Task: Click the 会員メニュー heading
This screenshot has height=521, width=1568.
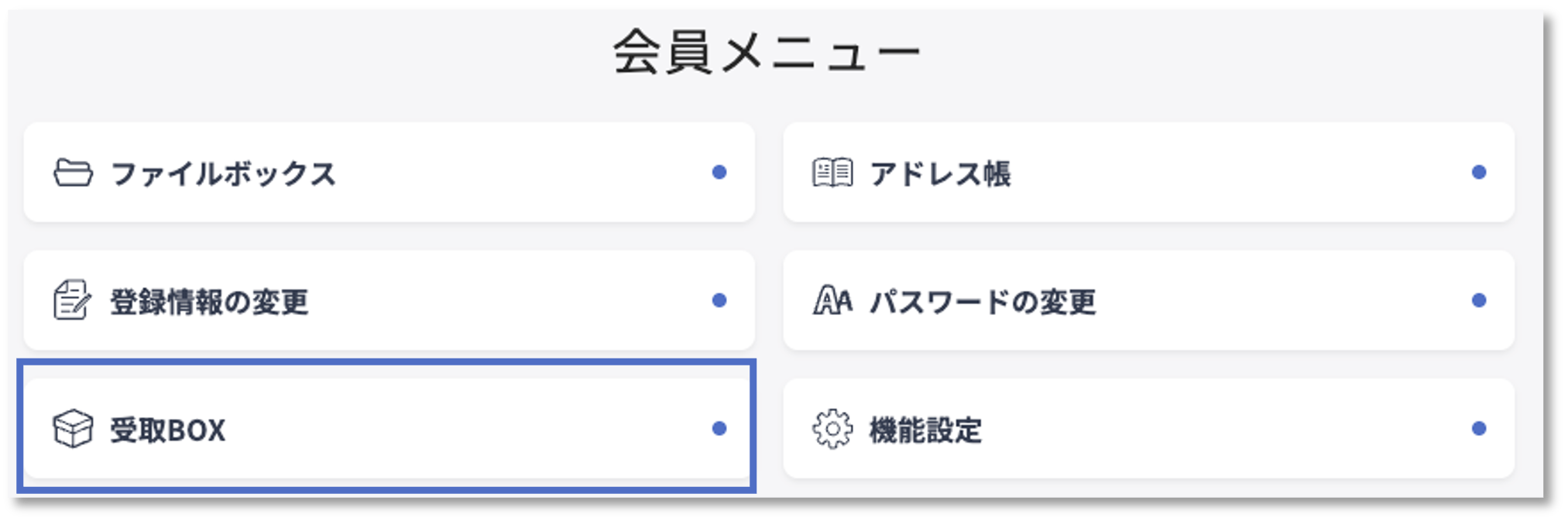Action: tap(767, 53)
